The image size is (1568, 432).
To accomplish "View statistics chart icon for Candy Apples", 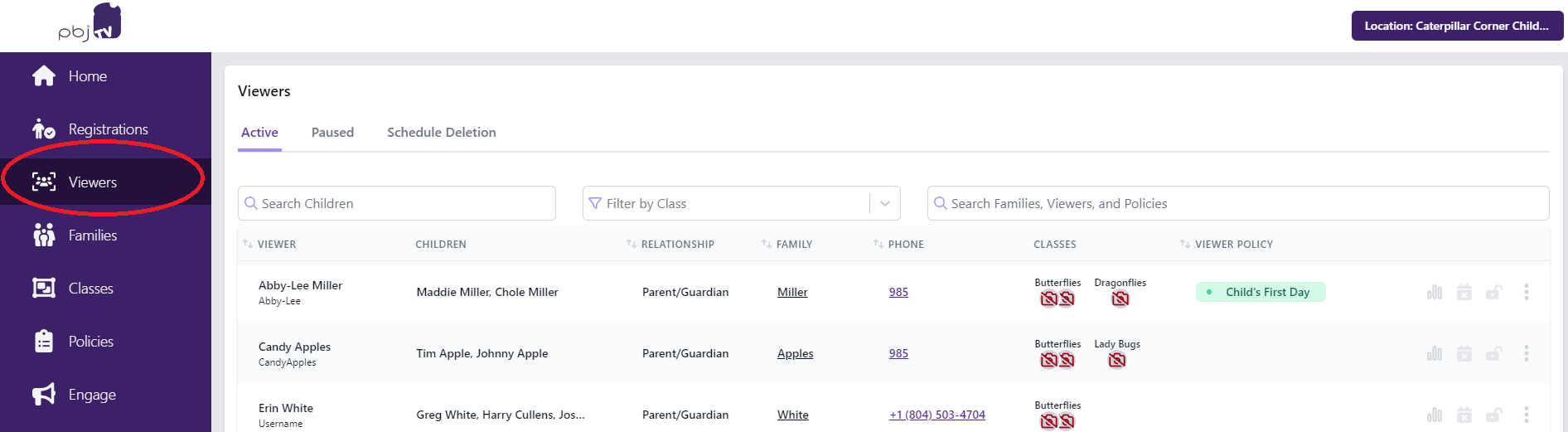I will point(1435,353).
